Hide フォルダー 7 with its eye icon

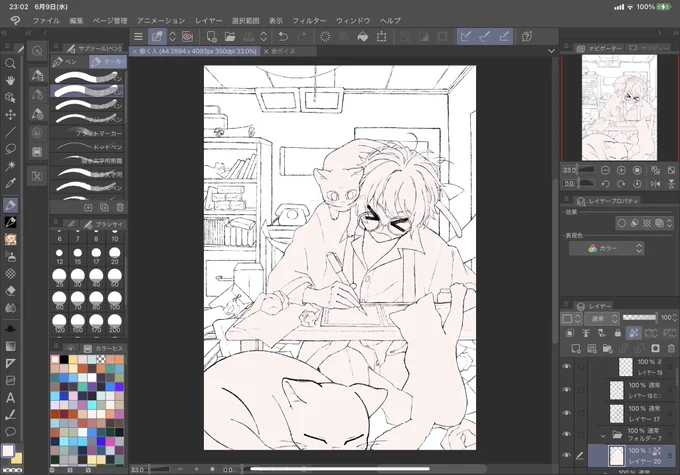pos(566,434)
